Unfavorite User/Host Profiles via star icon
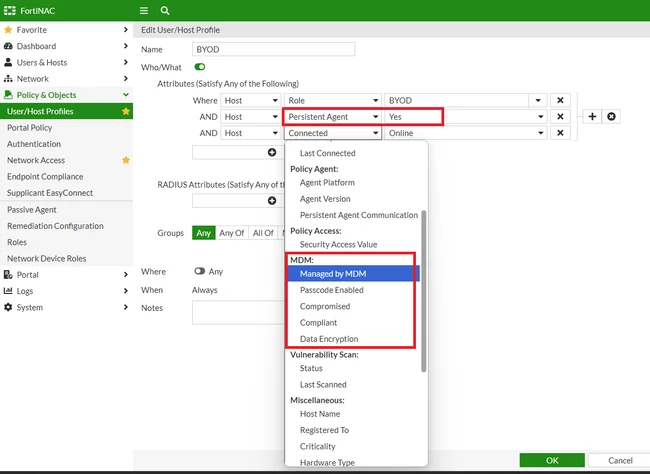Image resolution: width=650 pixels, height=474 pixels. coord(126,111)
